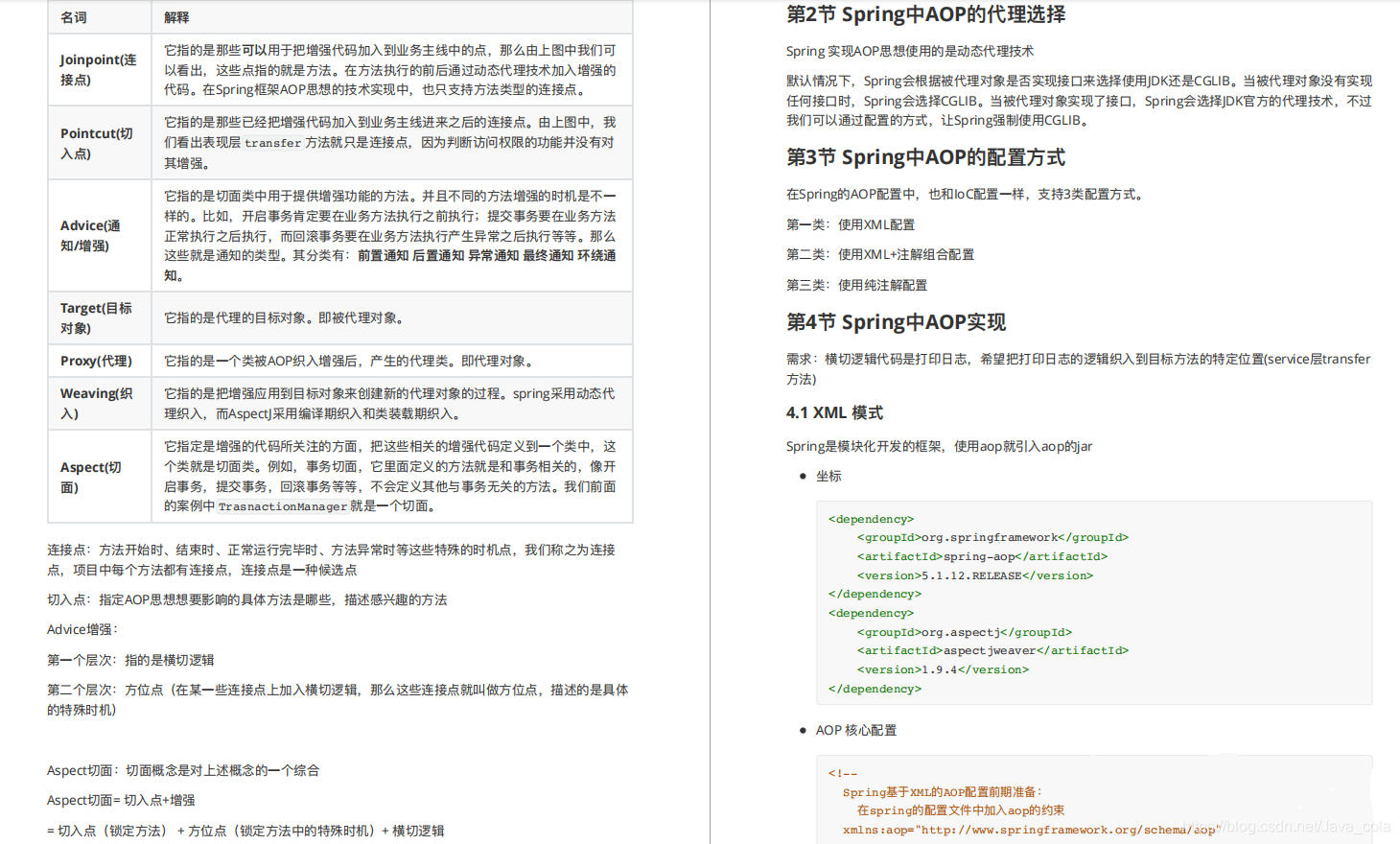
Task: Click the line 'Aspect切面= 切入点+增强'
Action: [x=121, y=800]
